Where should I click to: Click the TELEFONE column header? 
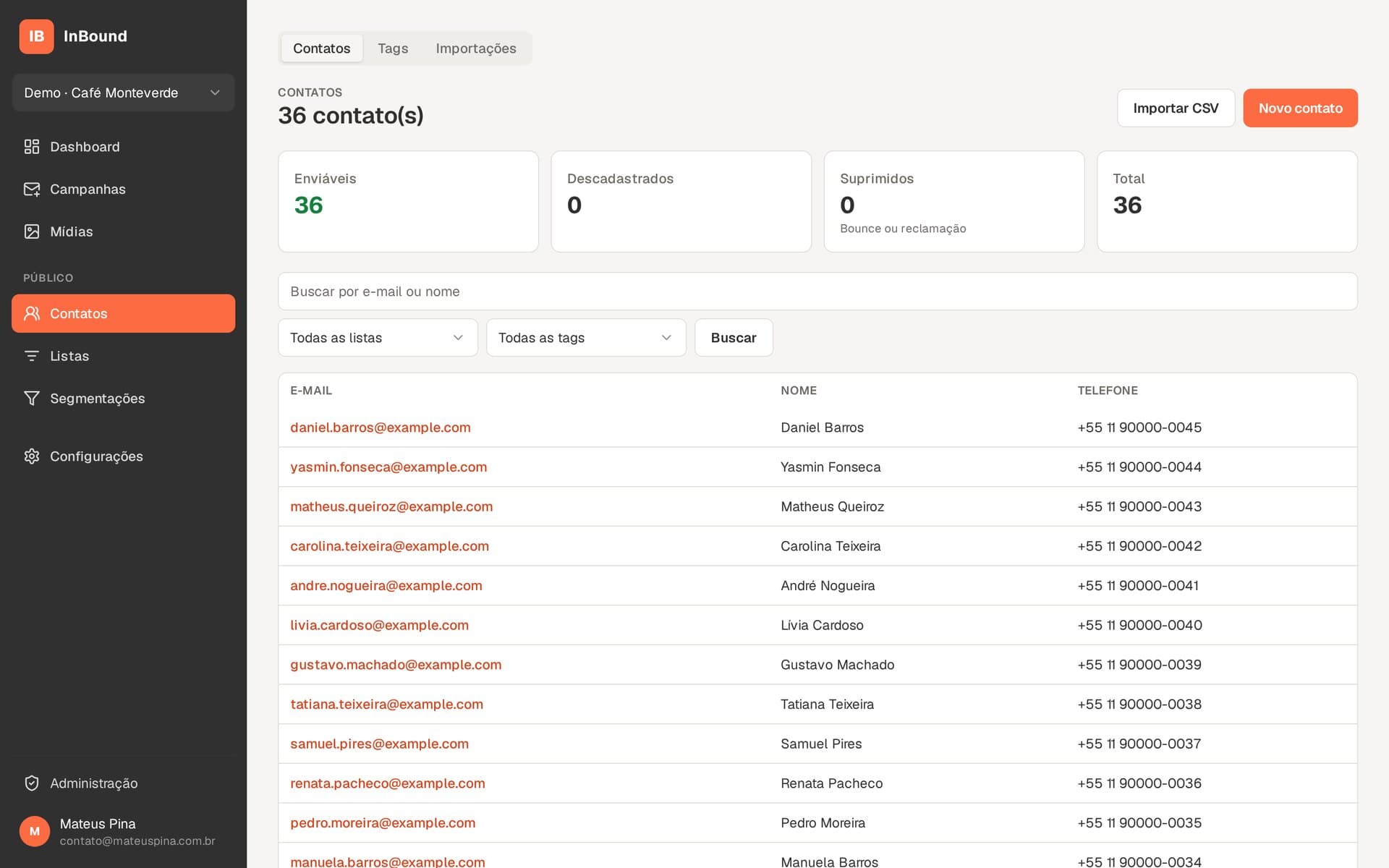(x=1108, y=391)
